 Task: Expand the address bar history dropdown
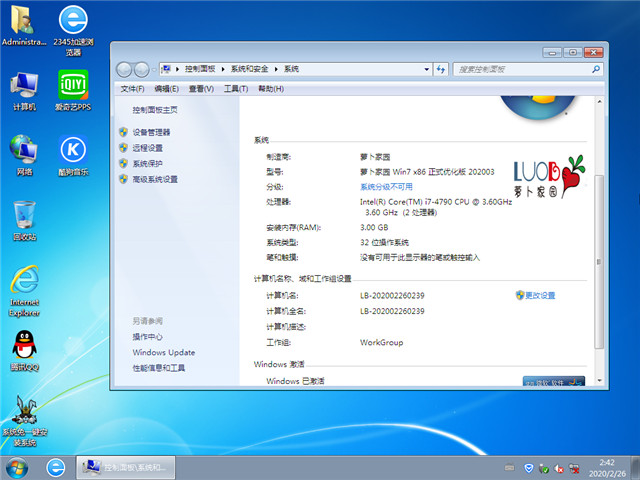(x=427, y=69)
